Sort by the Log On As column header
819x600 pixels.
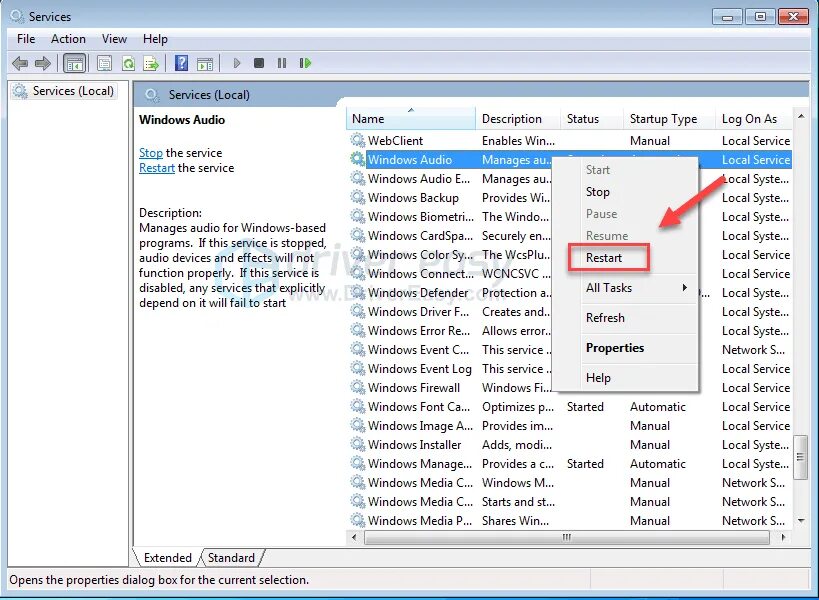tap(754, 119)
